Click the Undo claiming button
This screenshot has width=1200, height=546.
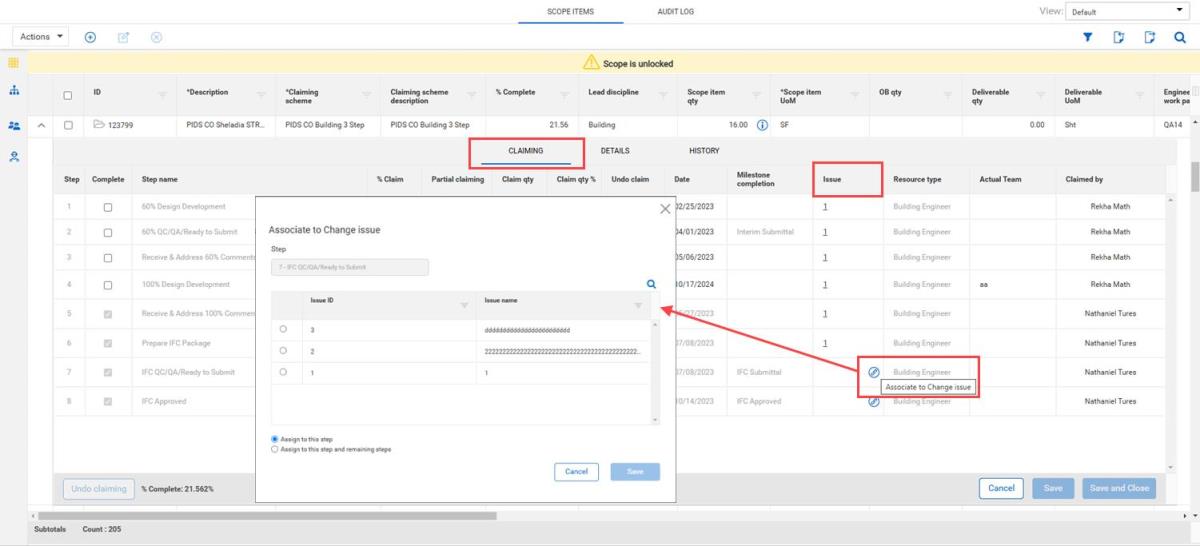pos(99,489)
